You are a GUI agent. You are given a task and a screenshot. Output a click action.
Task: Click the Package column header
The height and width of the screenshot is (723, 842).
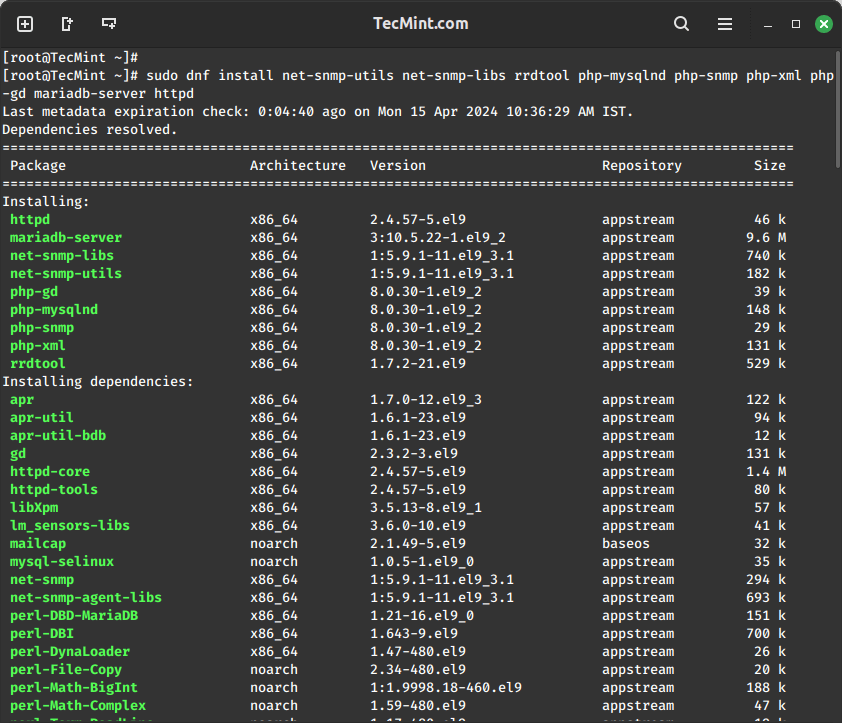point(38,166)
